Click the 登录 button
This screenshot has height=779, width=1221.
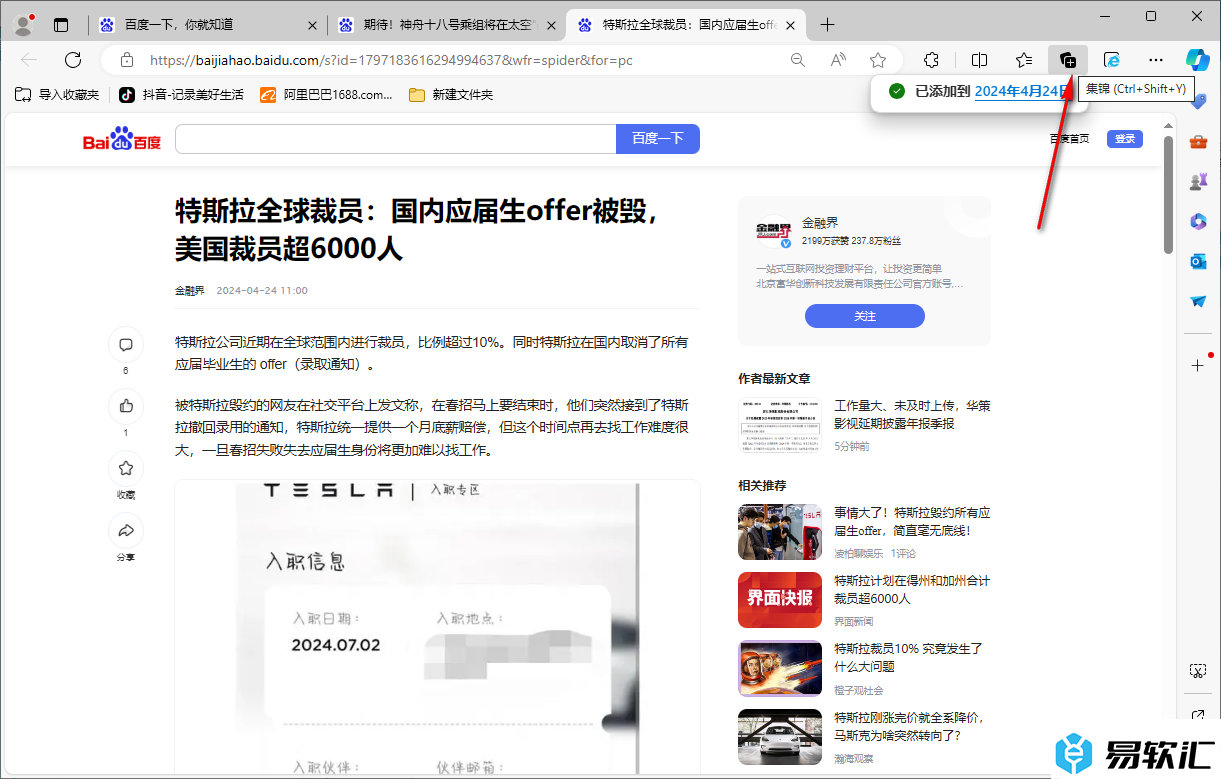click(1125, 139)
